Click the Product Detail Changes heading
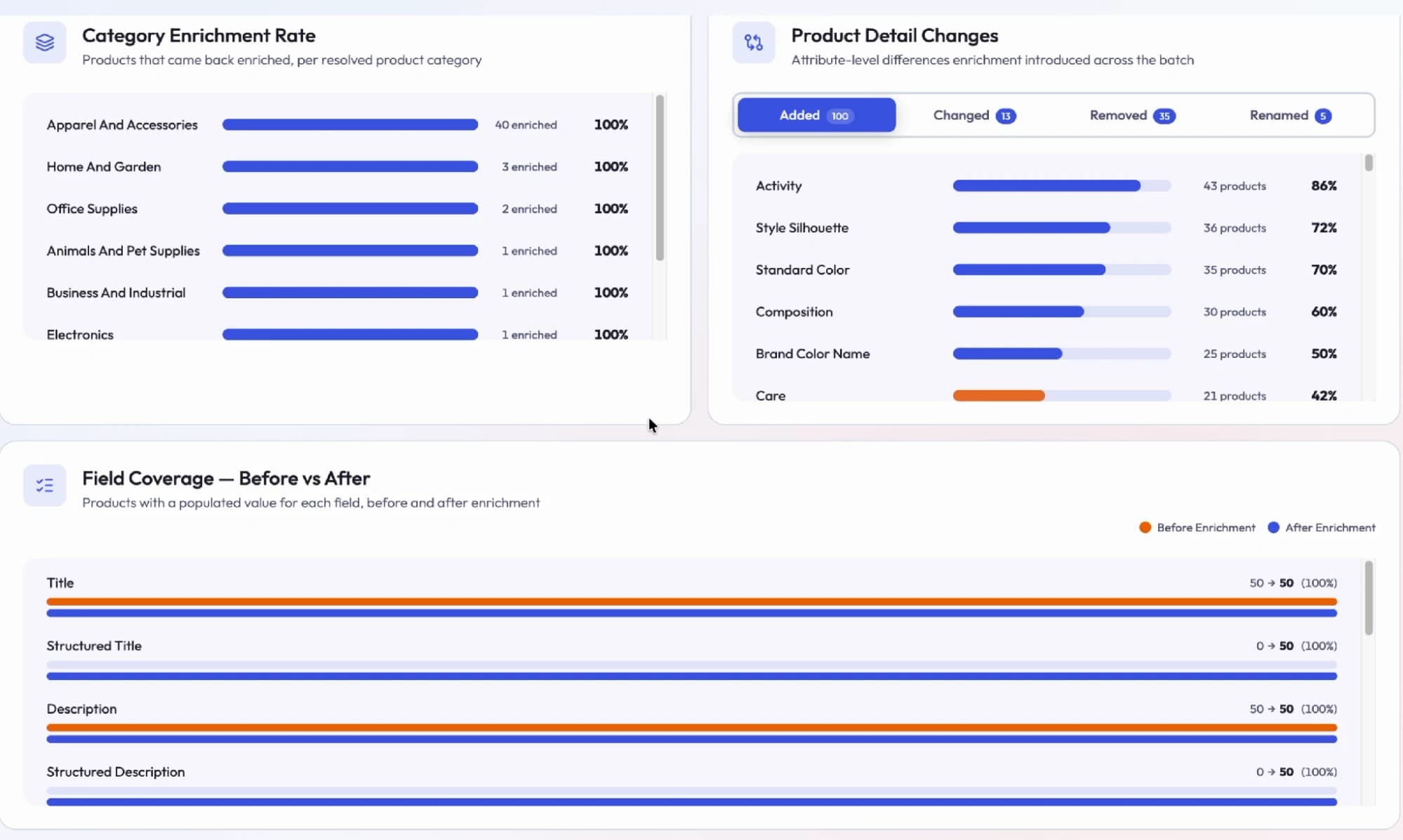 pyautogui.click(x=895, y=36)
